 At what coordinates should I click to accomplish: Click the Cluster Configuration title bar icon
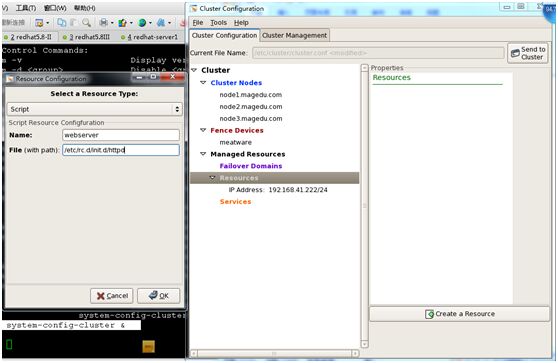(194, 9)
